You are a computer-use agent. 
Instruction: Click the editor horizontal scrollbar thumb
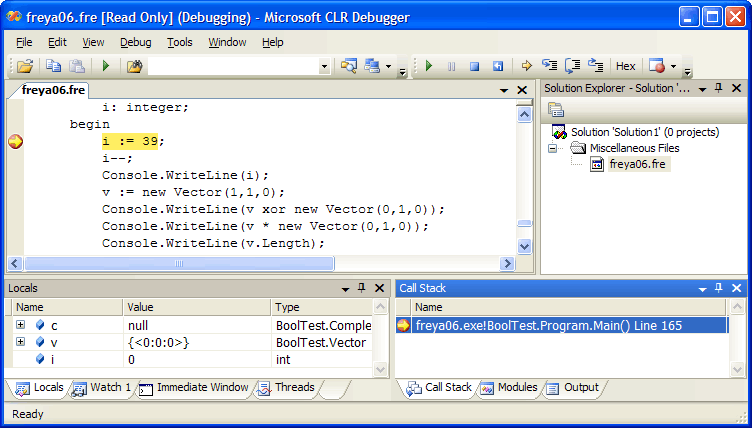click(179, 263)
